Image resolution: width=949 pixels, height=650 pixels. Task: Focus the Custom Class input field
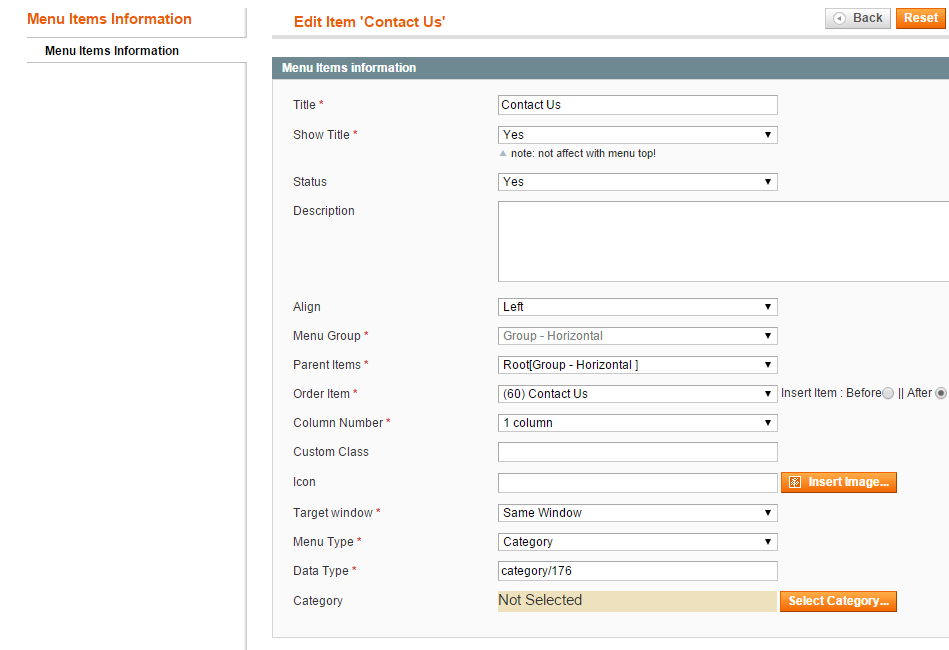coord(637,452)
